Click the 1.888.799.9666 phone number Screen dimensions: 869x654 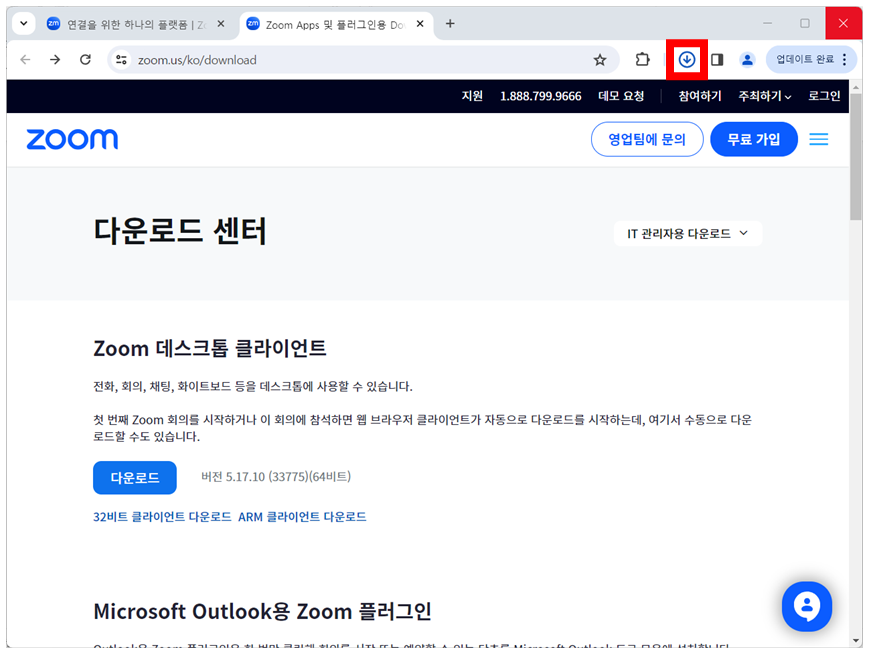[x=540, y=96]
